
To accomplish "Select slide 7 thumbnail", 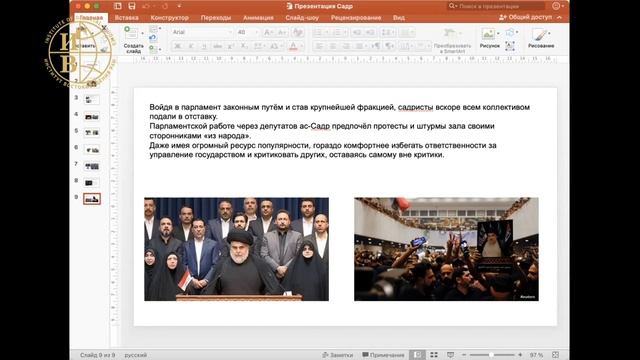I will [92, 166].
